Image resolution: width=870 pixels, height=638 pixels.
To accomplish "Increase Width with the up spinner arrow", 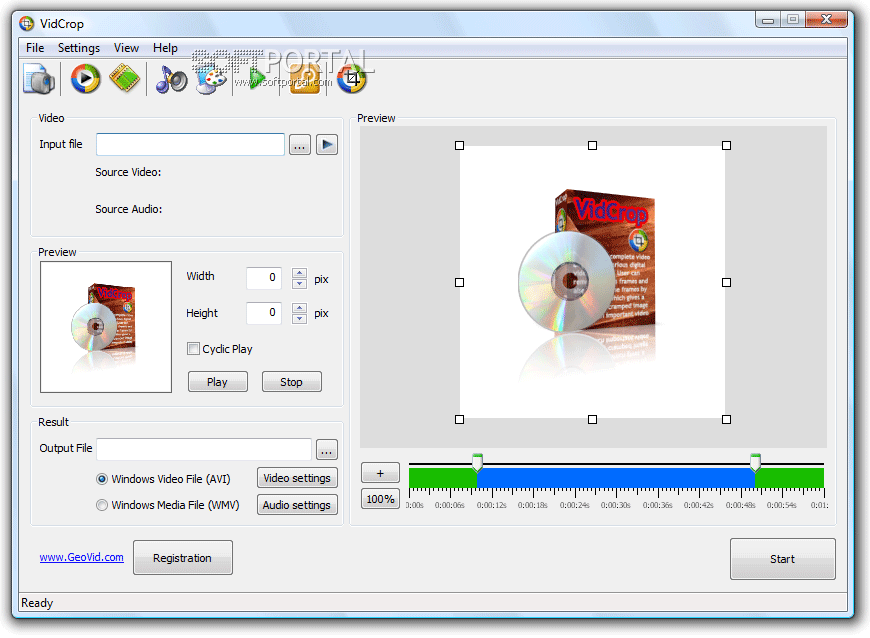I will click(300, 272).
